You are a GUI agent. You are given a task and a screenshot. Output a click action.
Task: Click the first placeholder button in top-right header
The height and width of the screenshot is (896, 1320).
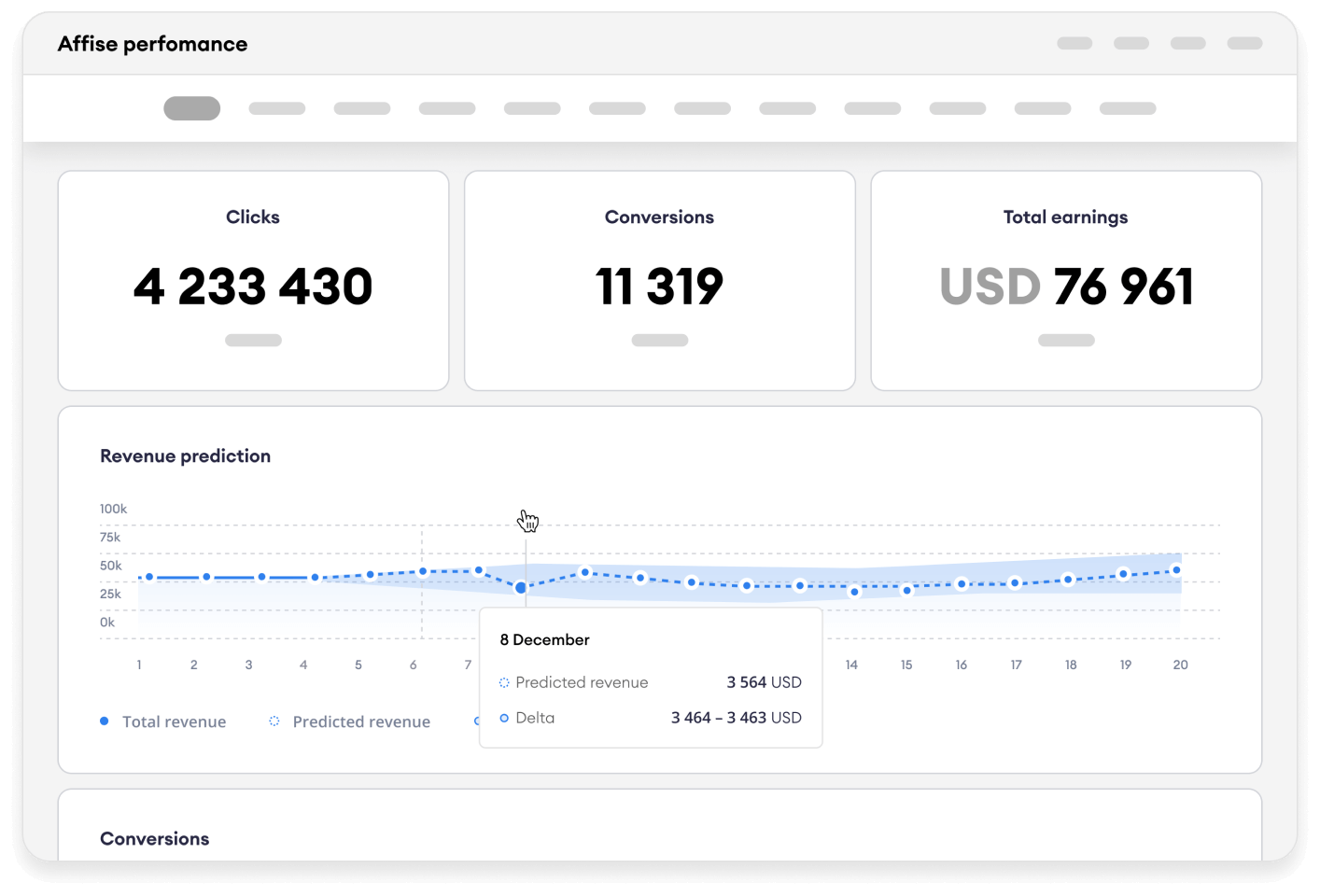pyautogui.click(x=1074, y=43)
